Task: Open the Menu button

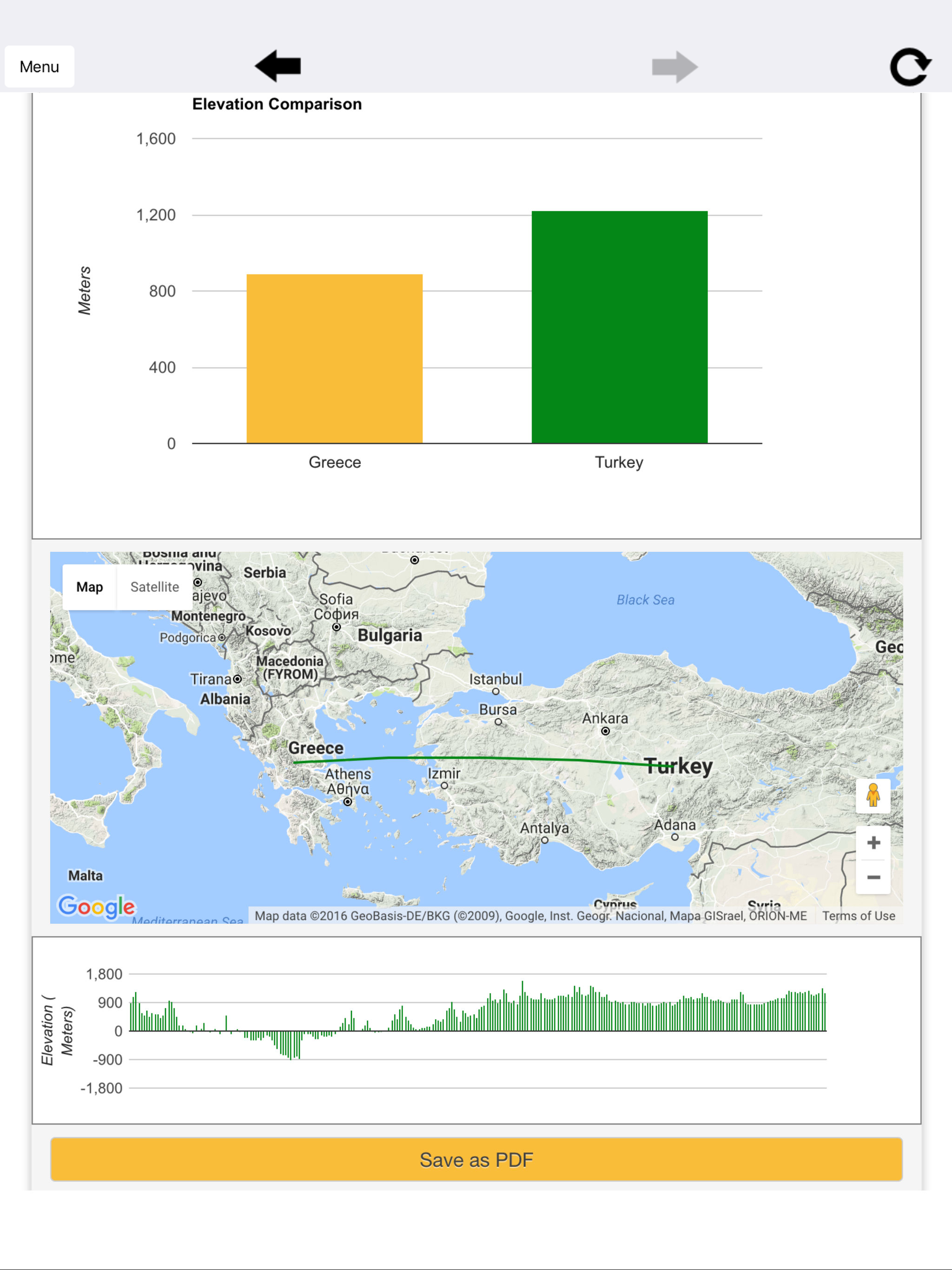Action: pos(39,66)
